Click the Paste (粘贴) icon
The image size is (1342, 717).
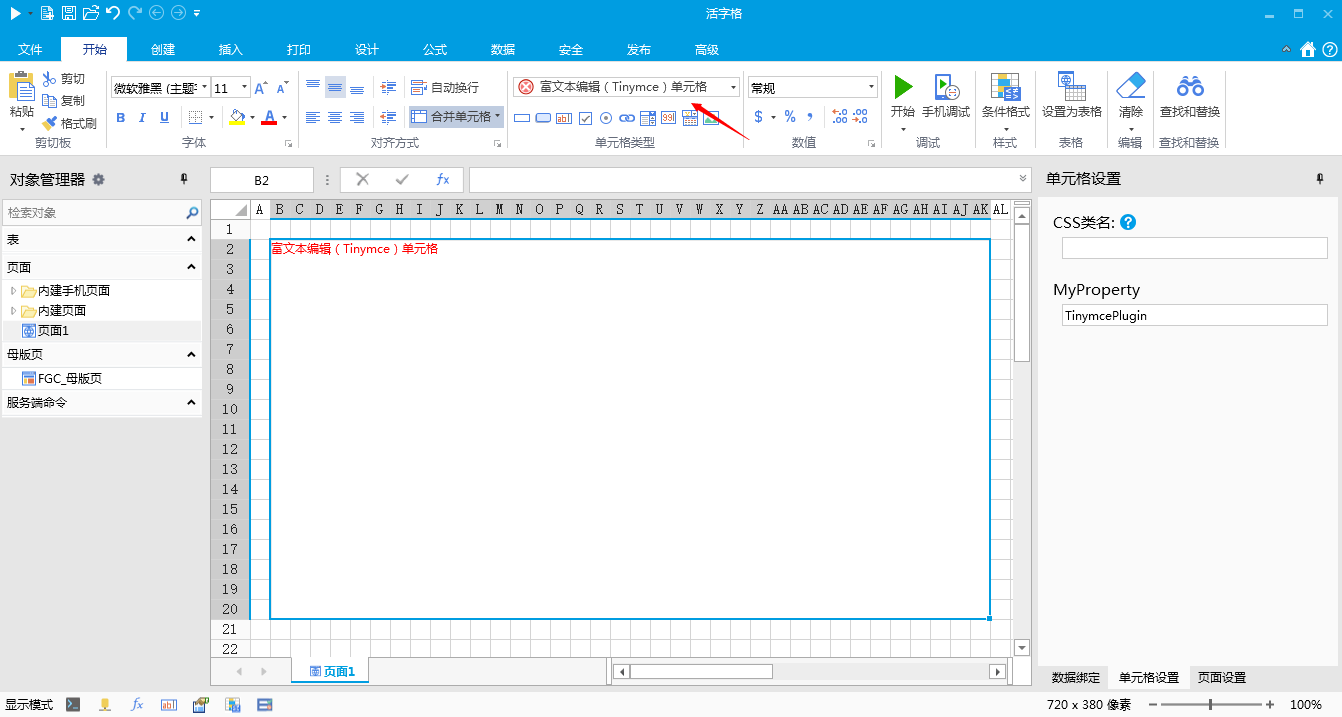coord(21,87)
